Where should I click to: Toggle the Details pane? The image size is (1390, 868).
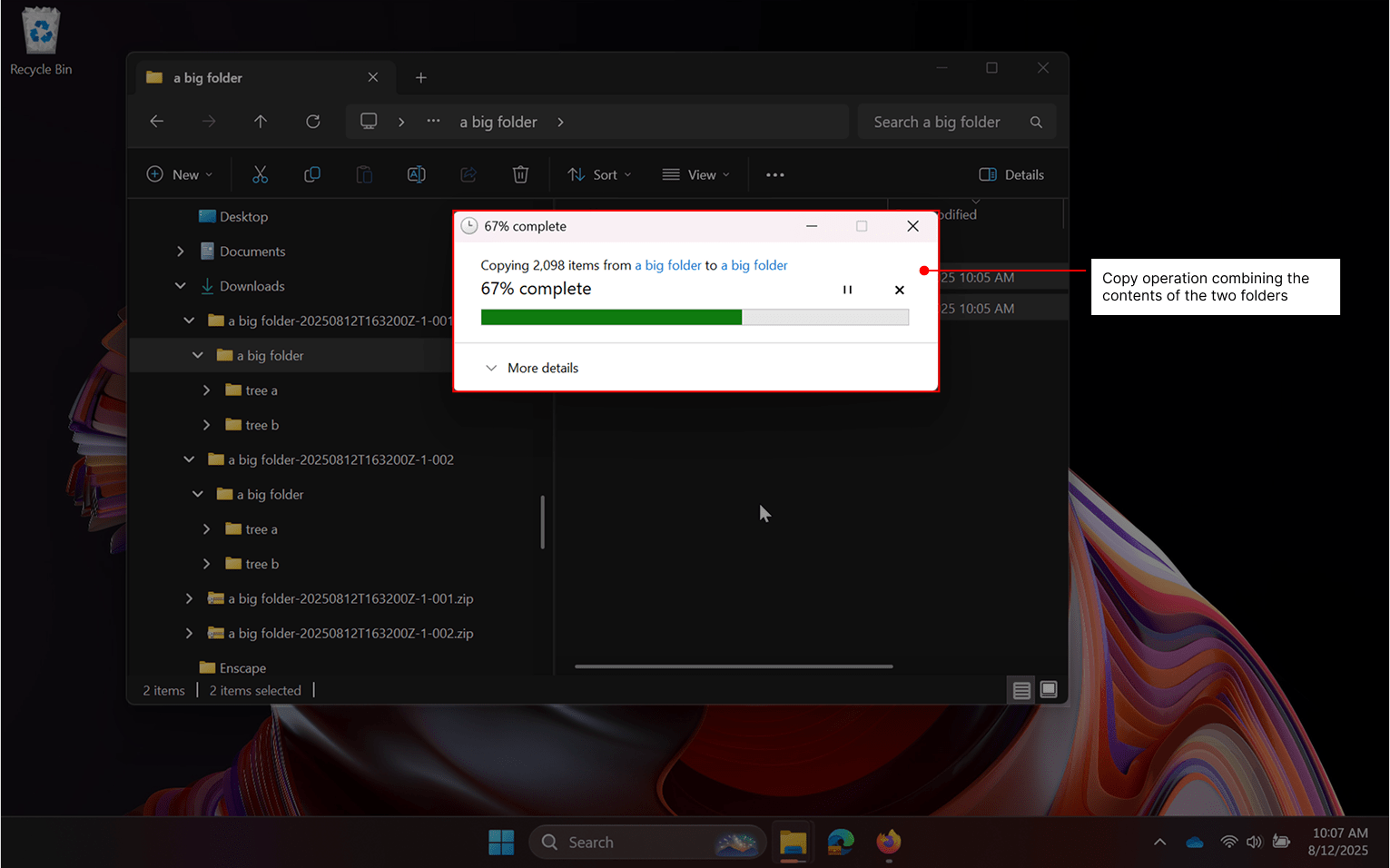point(1010,173)
